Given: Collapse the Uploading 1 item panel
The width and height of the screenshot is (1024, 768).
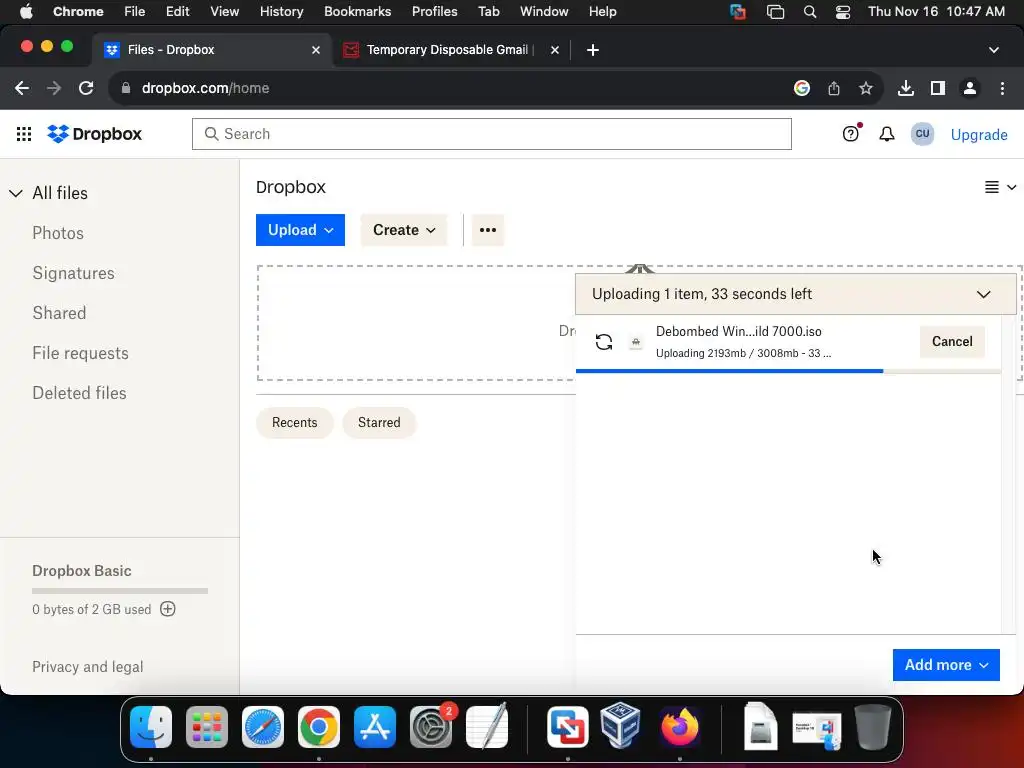Looking at the screenshot, I should [x=984, y=295].
